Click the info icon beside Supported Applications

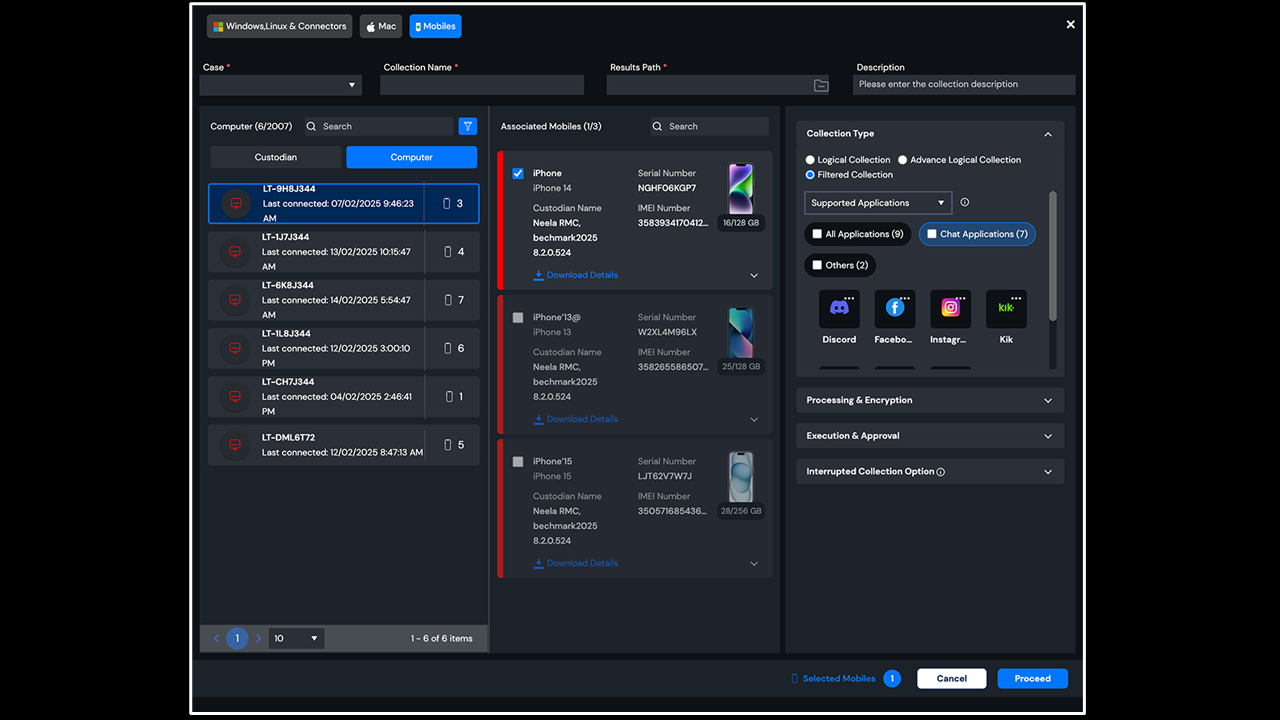pos(965,203)
